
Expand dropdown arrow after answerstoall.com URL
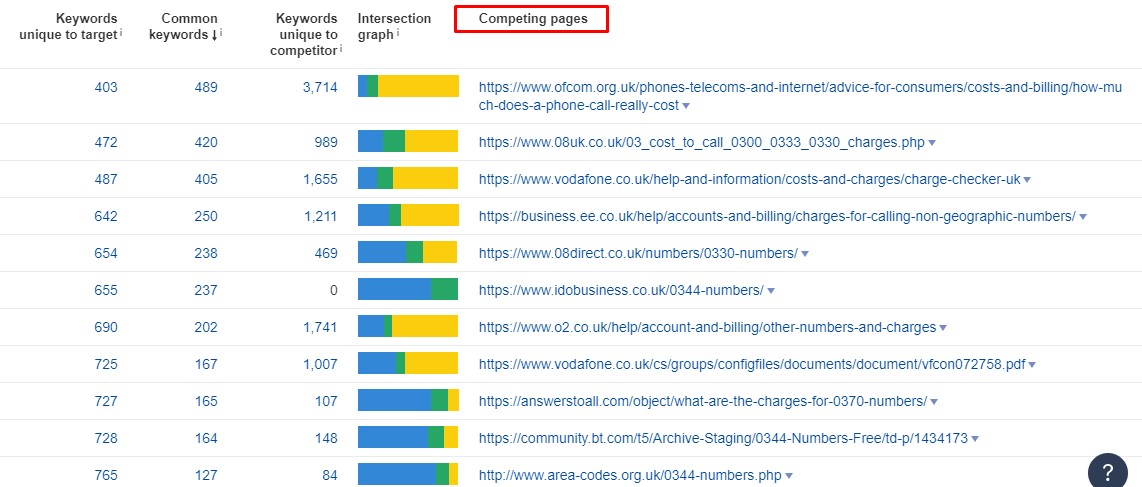[934, 402]
